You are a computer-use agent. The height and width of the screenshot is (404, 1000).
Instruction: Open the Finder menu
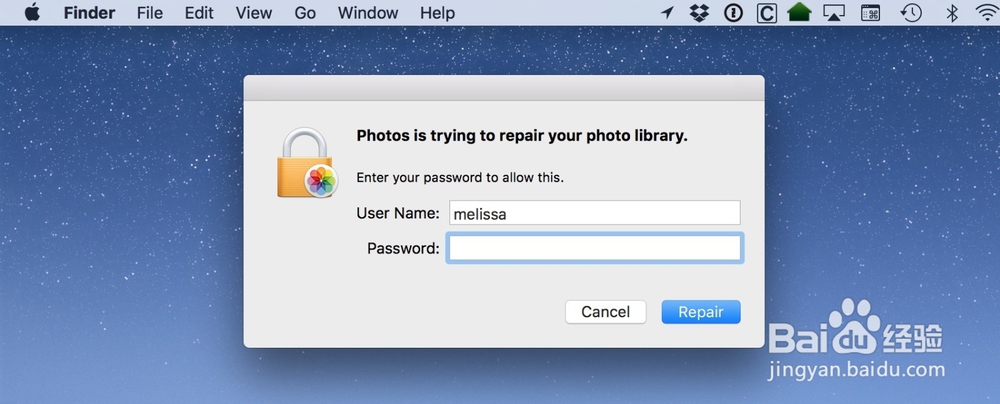click(89, 13)
